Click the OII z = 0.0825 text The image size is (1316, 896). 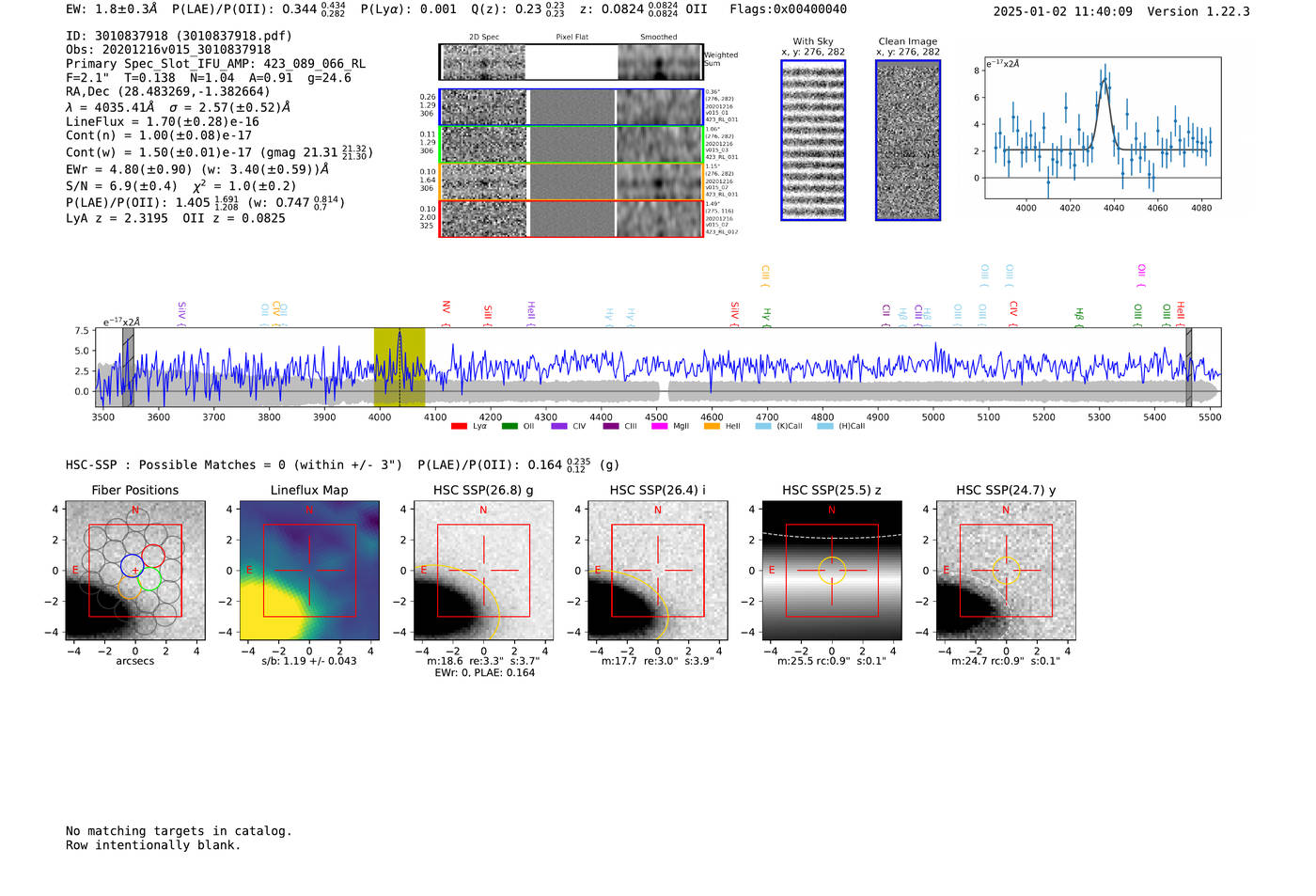[x=234, y=218]
